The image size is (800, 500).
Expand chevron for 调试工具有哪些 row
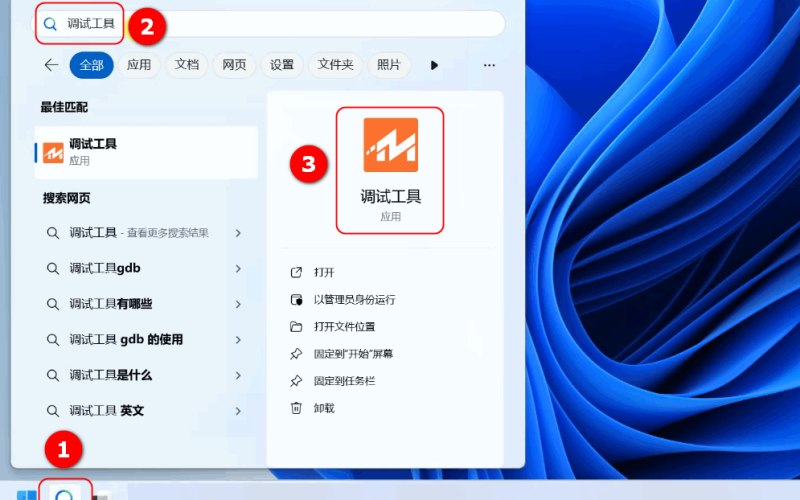click(x=238, y=304)
